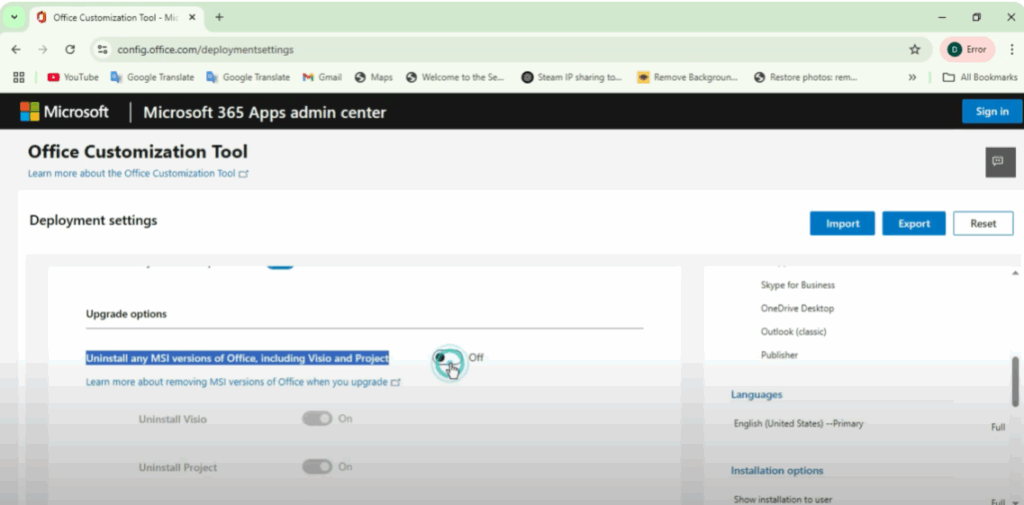This screenshot has height=505, width=1024.
Task: Open a new browser tab
Action: (x=219, y=17)
